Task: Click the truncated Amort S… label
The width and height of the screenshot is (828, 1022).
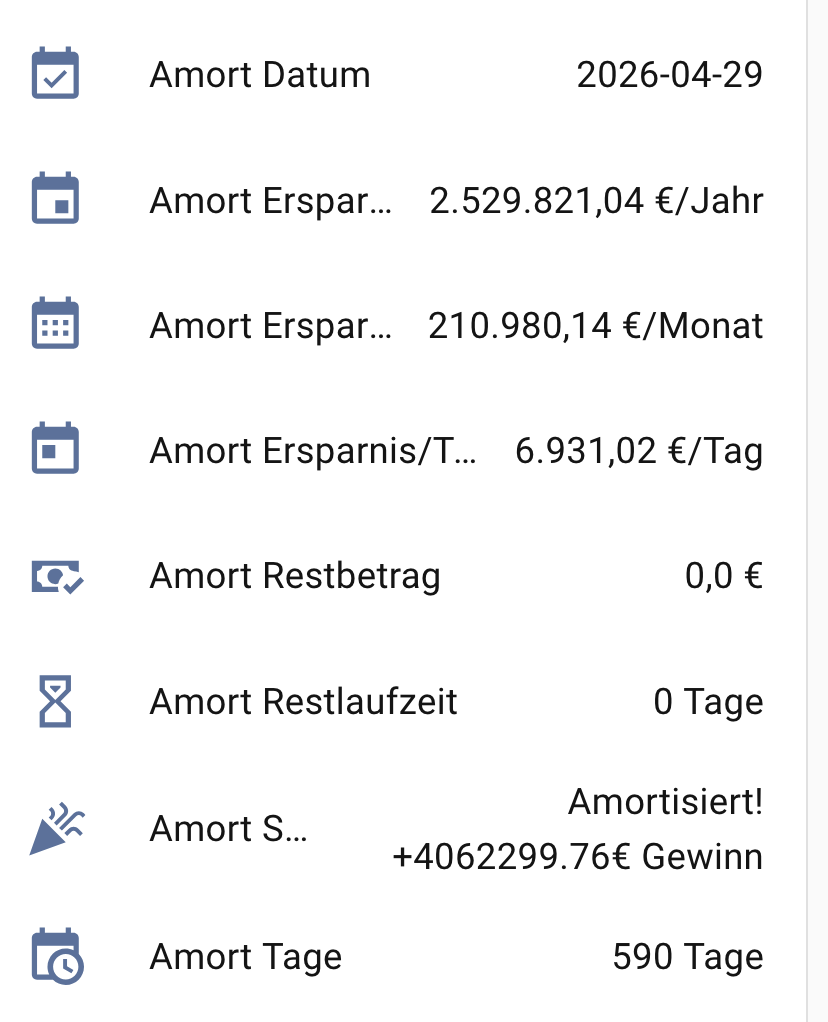Action: pos(229,829)
